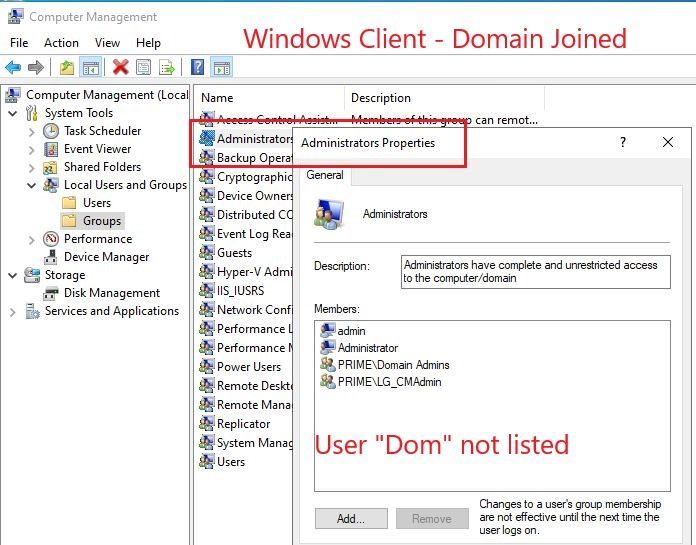The height and width of the screenshot is (545, 696).
Task: Select the Remote Desktop Users group row
Action: pos(246,386)
